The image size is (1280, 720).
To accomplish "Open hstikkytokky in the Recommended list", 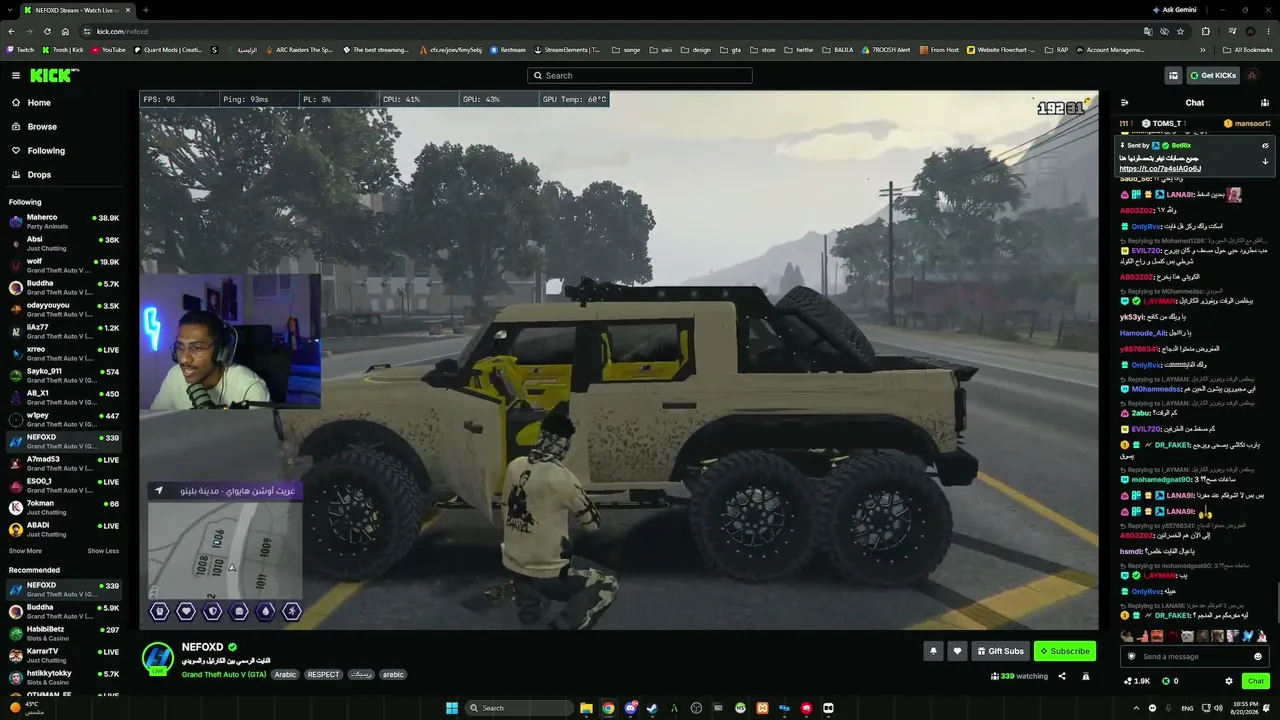I will tap(64, 678).
